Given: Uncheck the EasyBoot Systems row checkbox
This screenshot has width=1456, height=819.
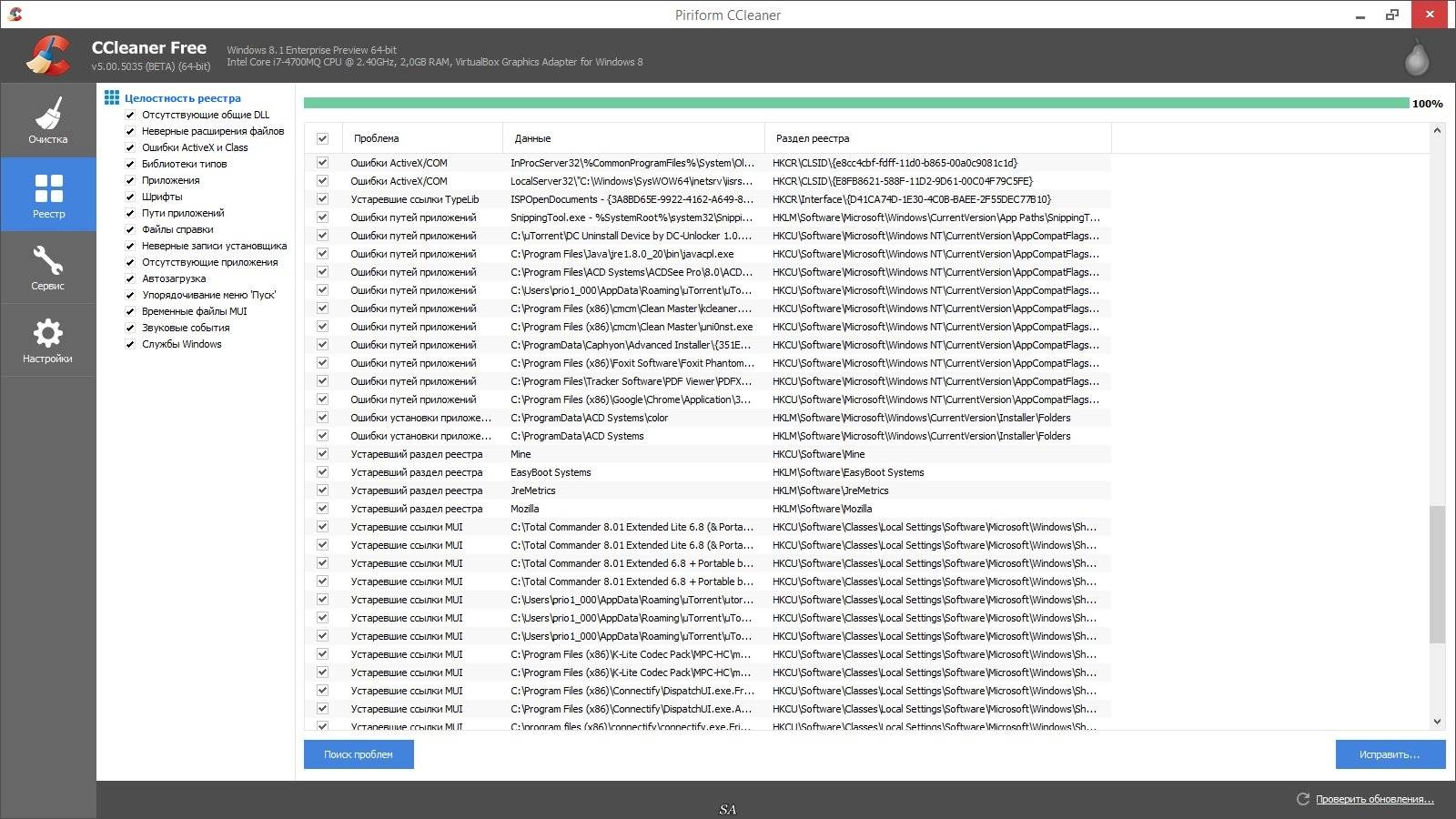Looking at the screenshot, I should pyautogui.click(x=322, y=472).
